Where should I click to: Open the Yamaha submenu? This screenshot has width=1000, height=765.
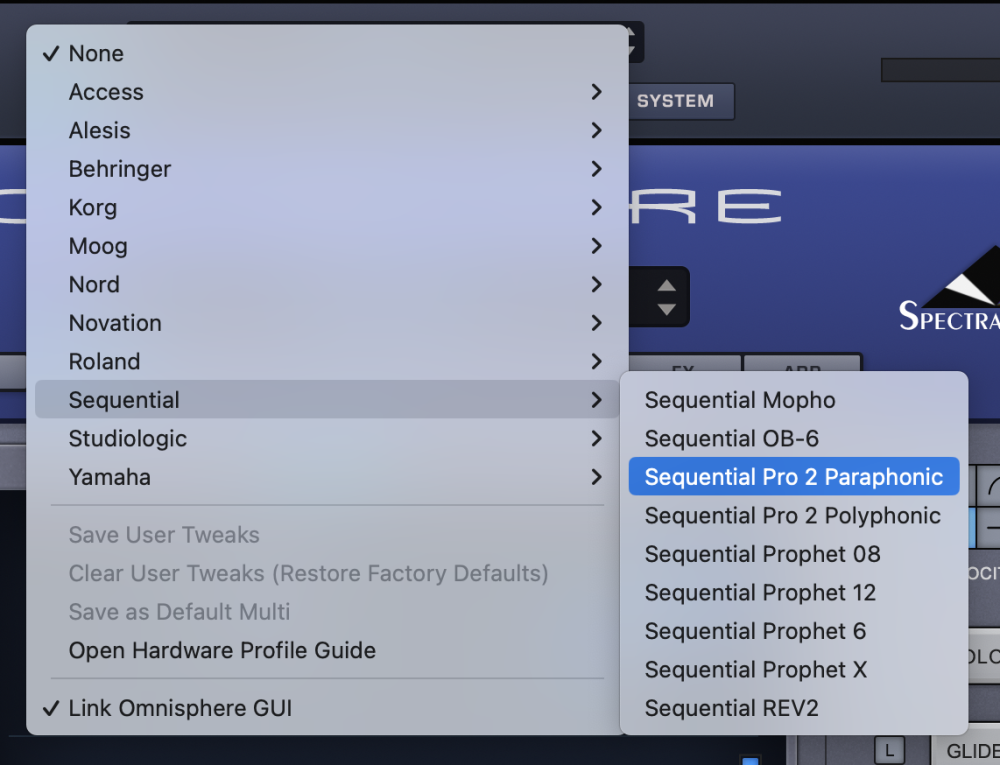[x=110, y=477]
